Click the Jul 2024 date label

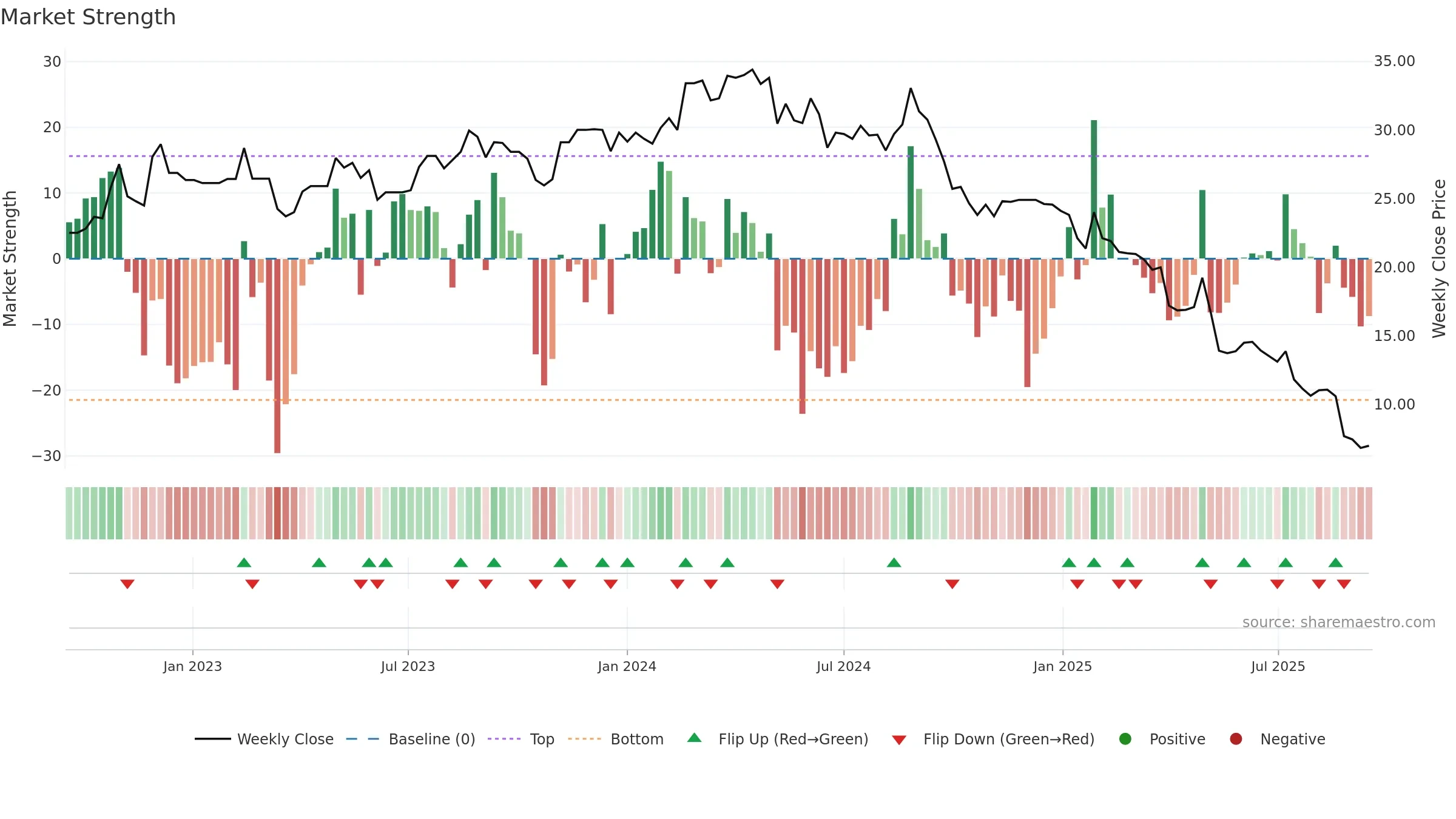[x=843, y=667]
